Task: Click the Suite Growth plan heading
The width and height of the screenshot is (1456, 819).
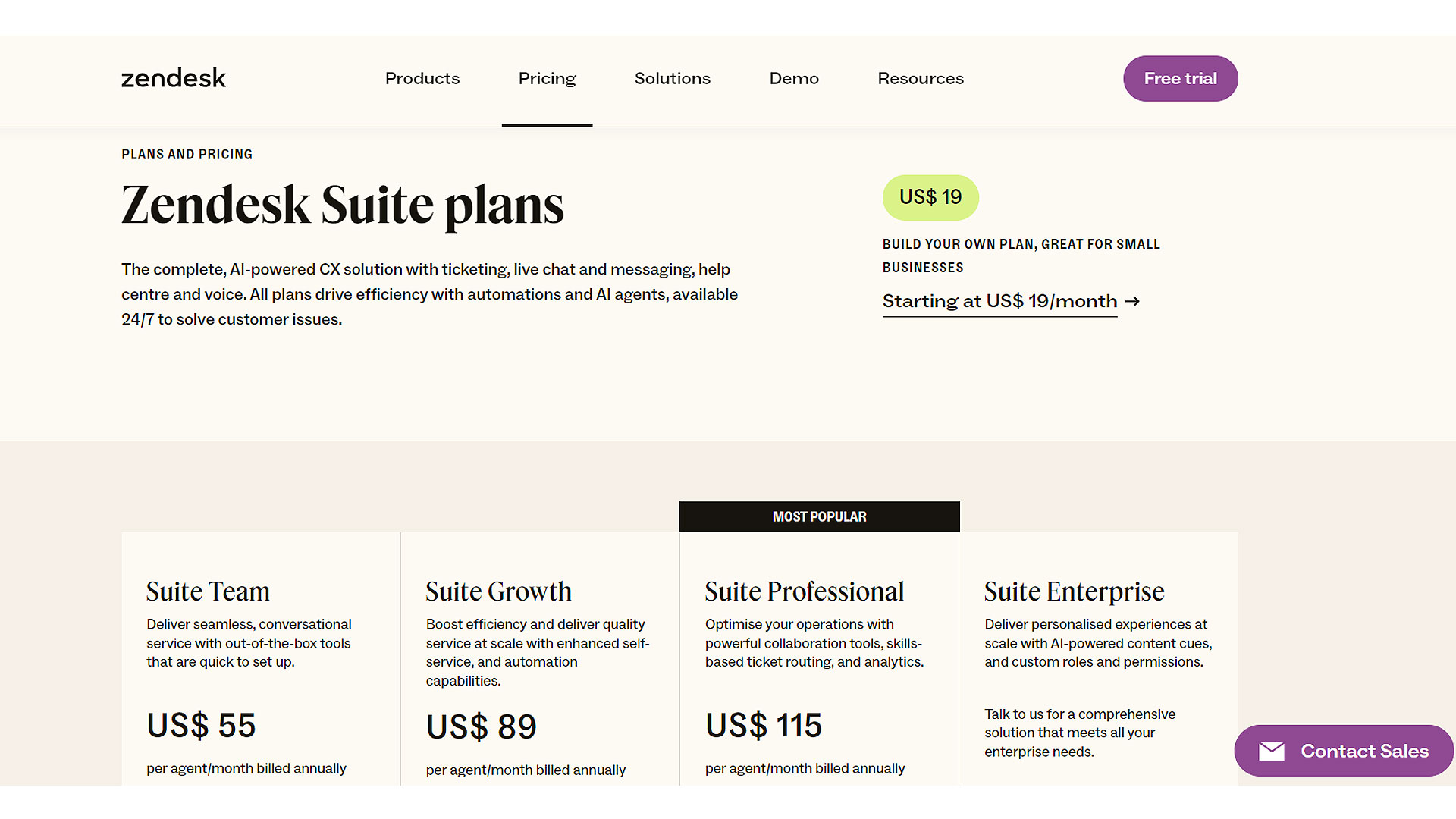Action: (498, 591)
